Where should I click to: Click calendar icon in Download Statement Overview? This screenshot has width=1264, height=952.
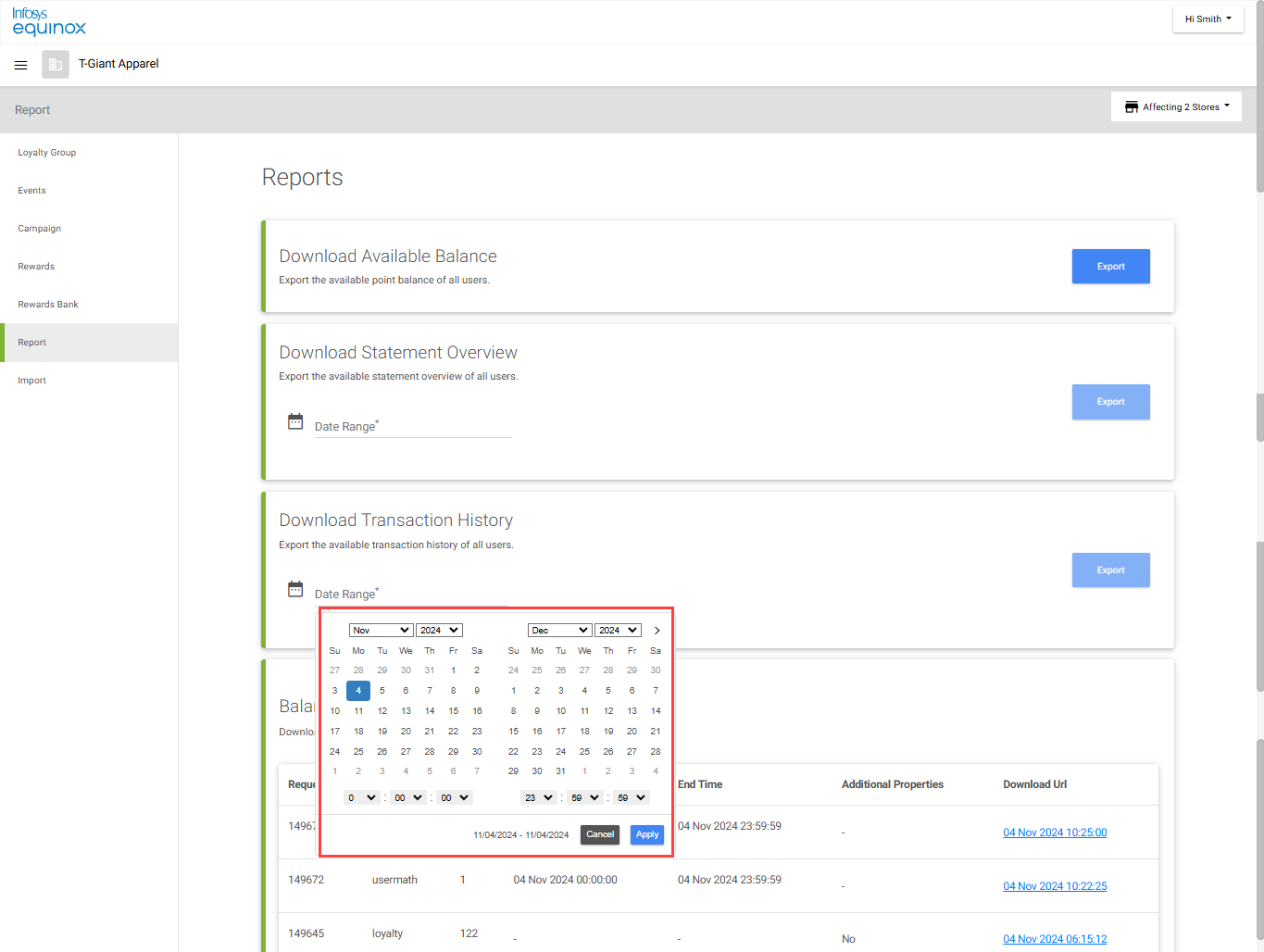click(x=295, y=421)
